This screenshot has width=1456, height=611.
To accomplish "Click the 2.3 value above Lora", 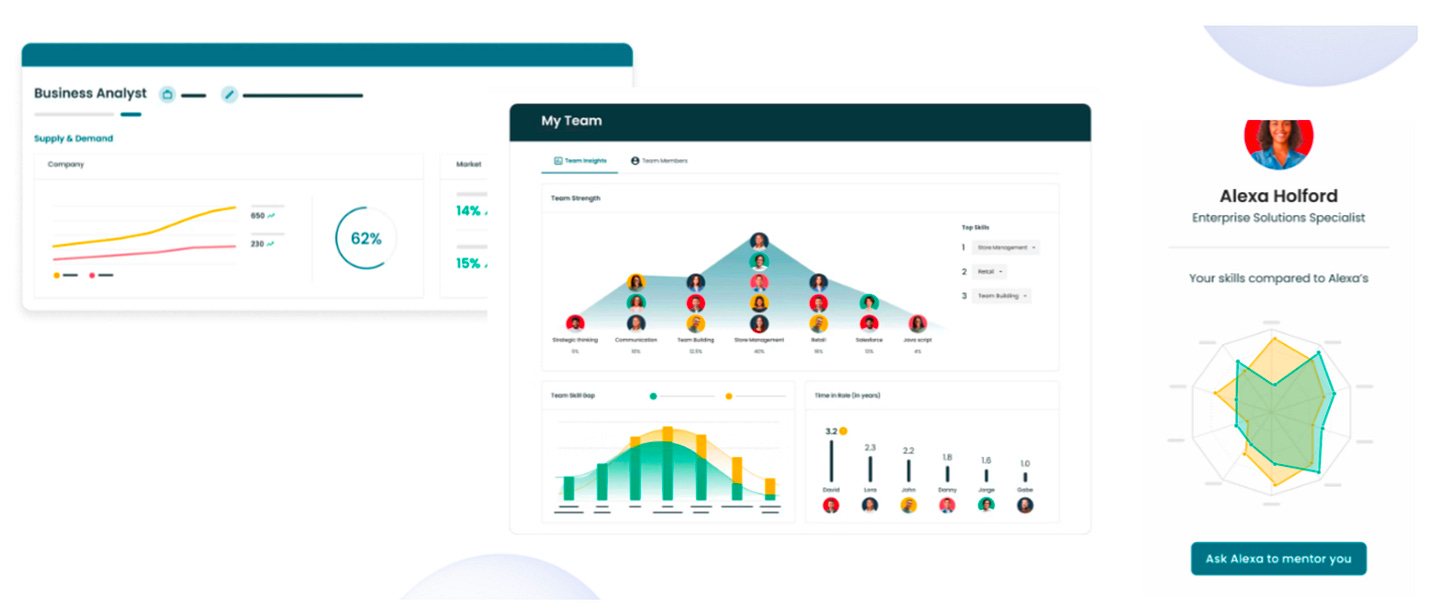I will pos(870,447).
